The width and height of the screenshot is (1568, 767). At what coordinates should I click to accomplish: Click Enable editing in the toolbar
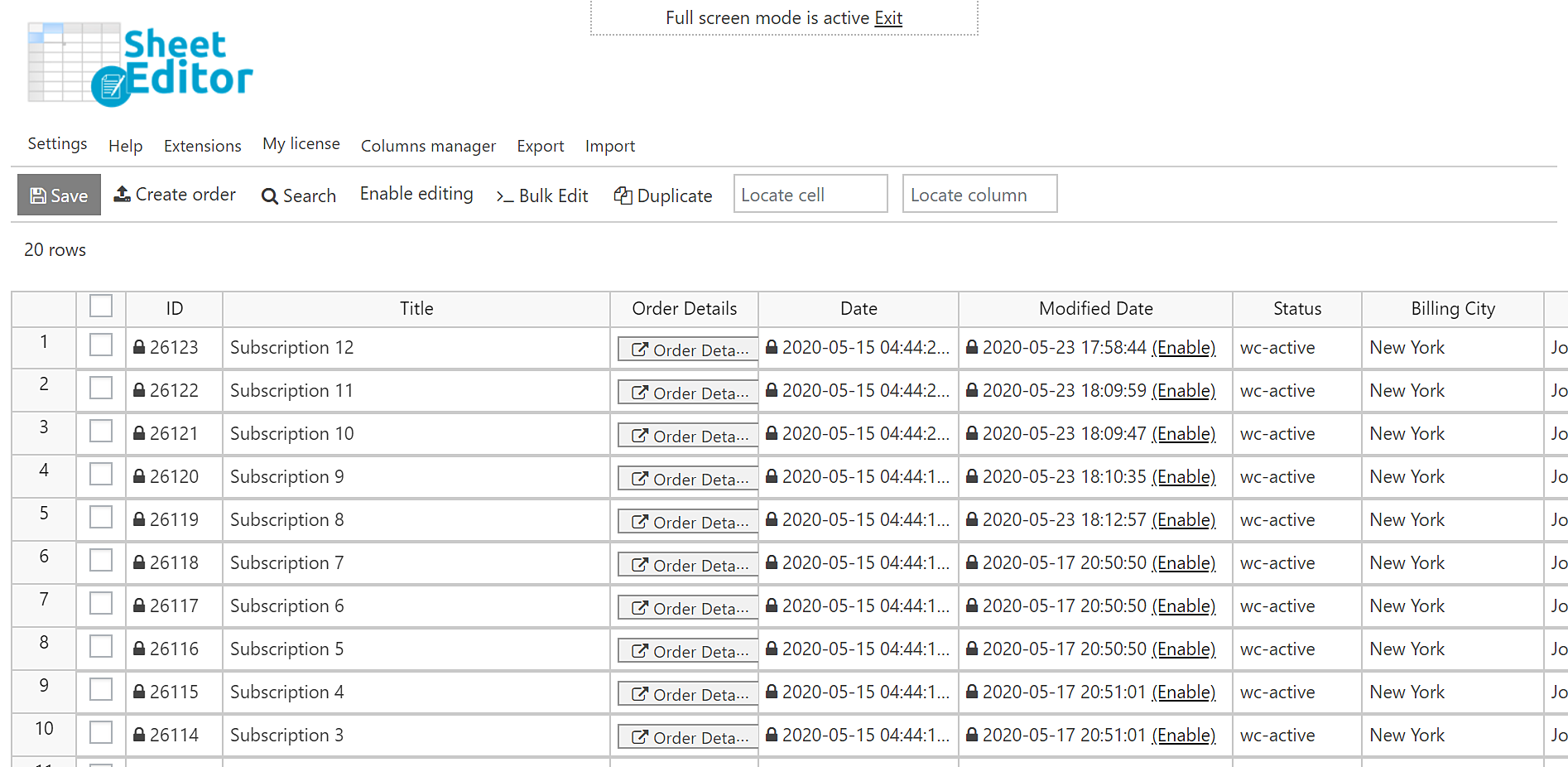[x=416, y=194]
